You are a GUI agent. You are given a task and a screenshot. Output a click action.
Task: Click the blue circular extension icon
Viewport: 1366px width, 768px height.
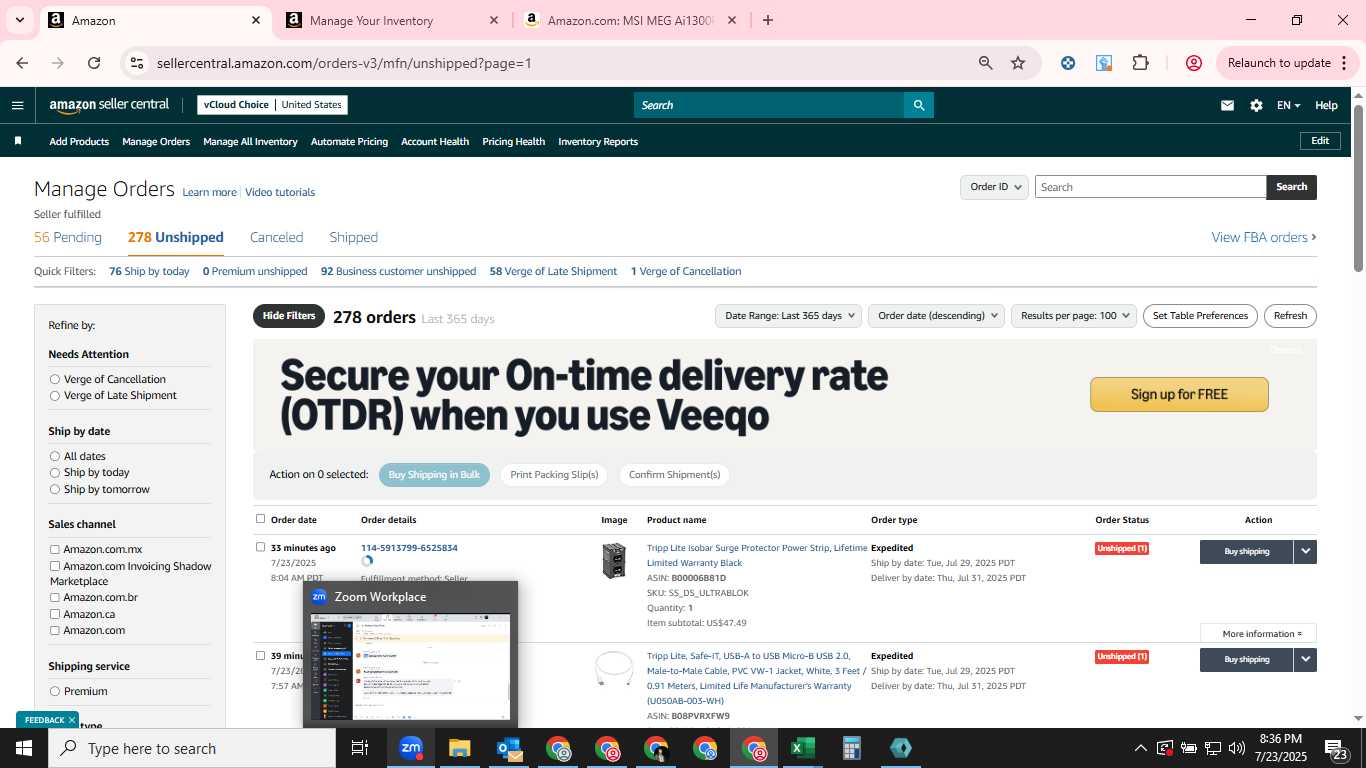(x=1068, y=63)
